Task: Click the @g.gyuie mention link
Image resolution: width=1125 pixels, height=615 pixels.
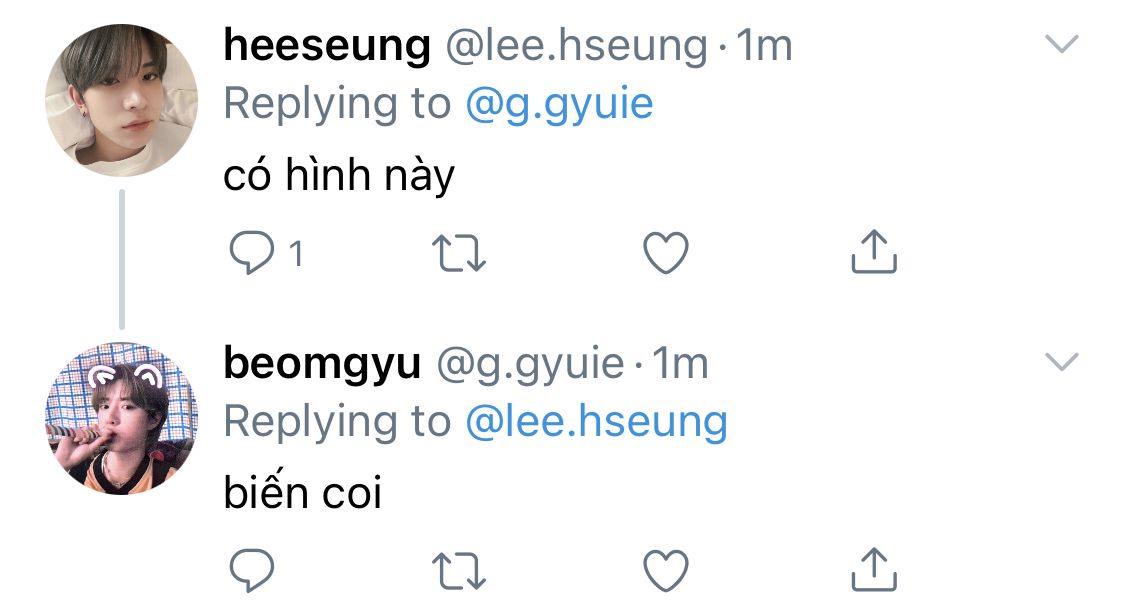Action: point(559,104)
